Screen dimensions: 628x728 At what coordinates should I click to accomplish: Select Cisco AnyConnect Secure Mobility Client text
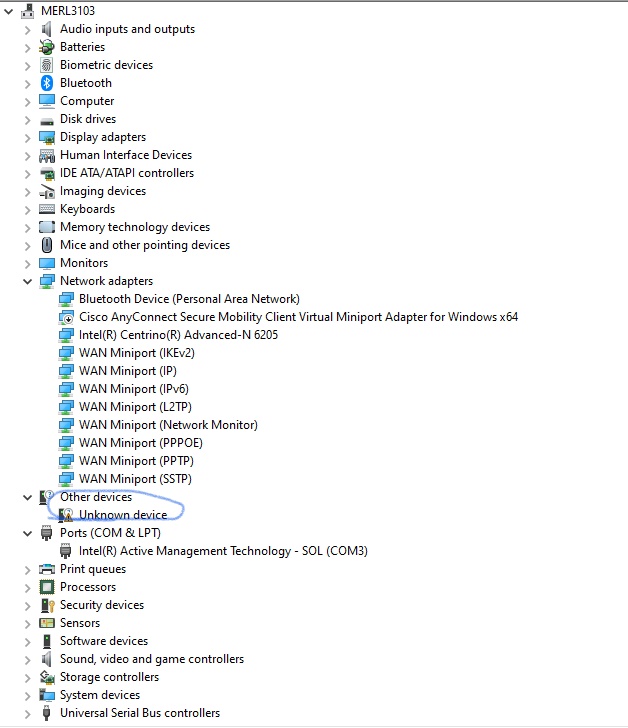pyautogui.click(x=188, y=317)
